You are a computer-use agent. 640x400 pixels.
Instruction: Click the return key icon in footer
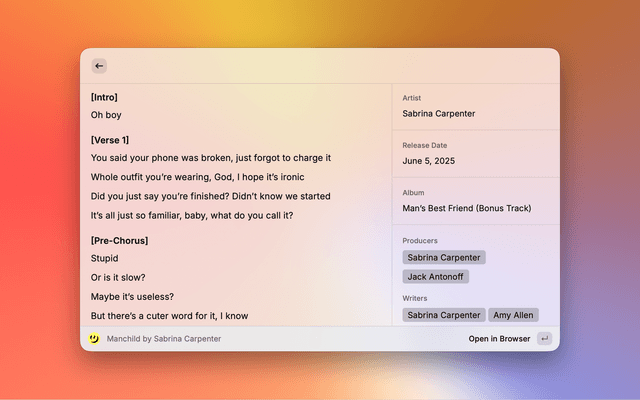pos(544,339)
